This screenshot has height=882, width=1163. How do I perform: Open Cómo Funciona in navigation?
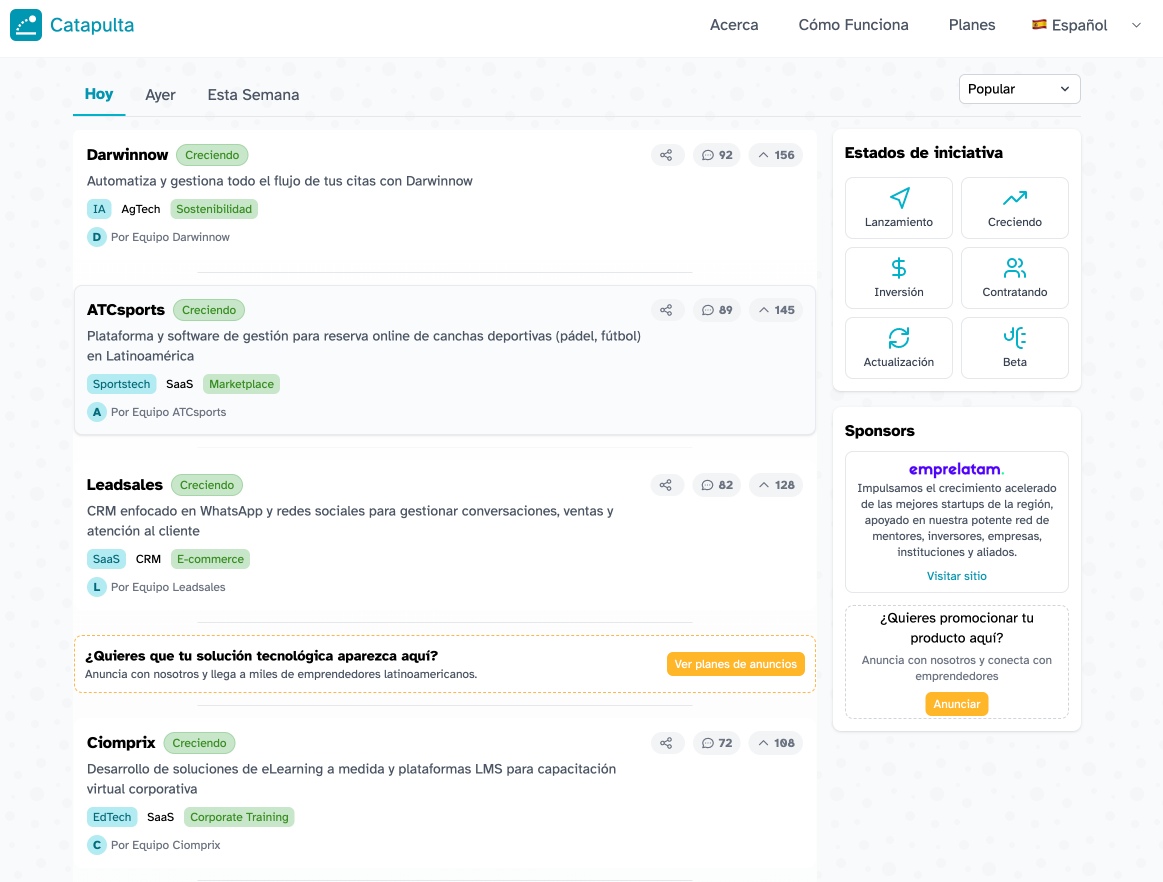[853, 25]
